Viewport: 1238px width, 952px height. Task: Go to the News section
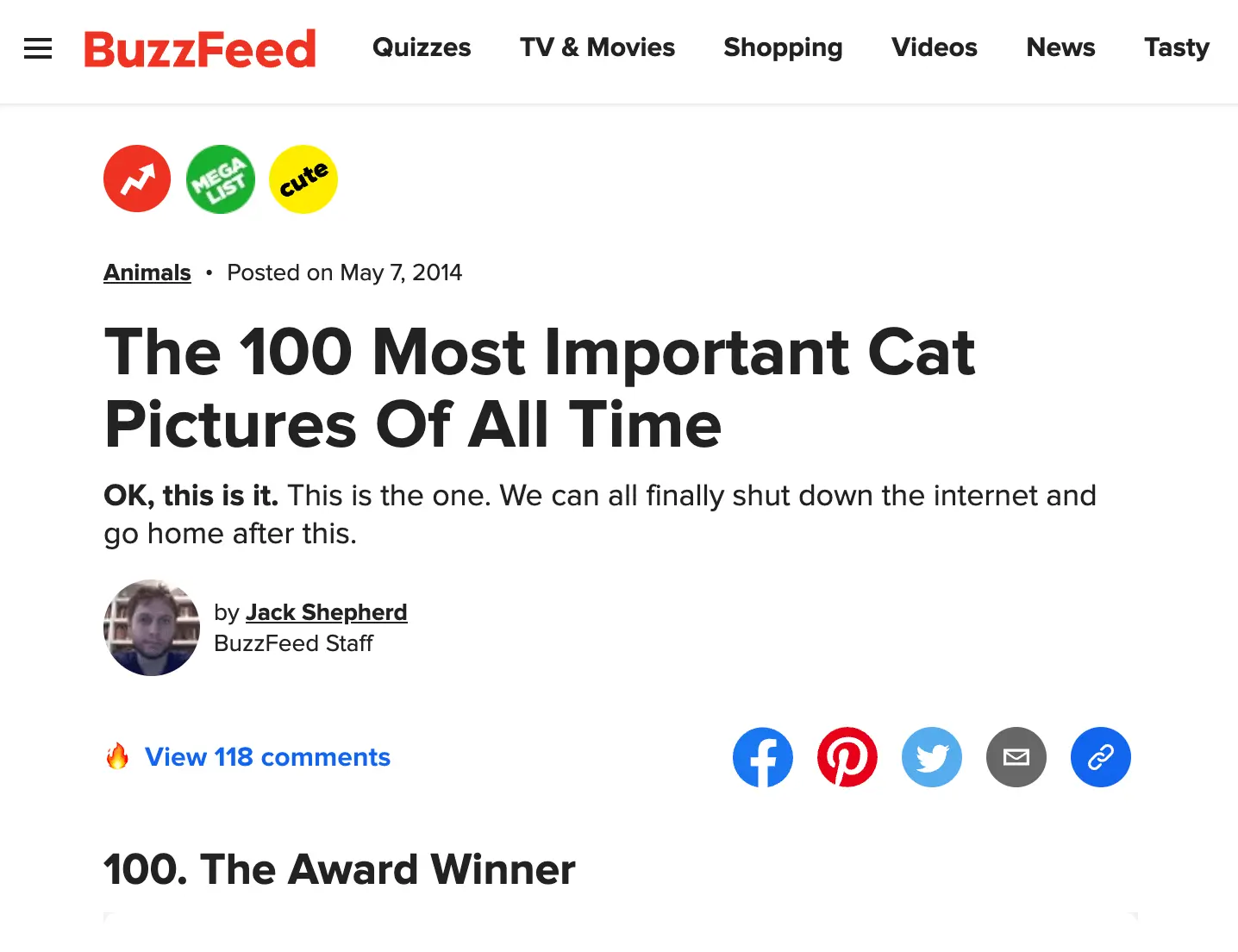point(1060,48)
